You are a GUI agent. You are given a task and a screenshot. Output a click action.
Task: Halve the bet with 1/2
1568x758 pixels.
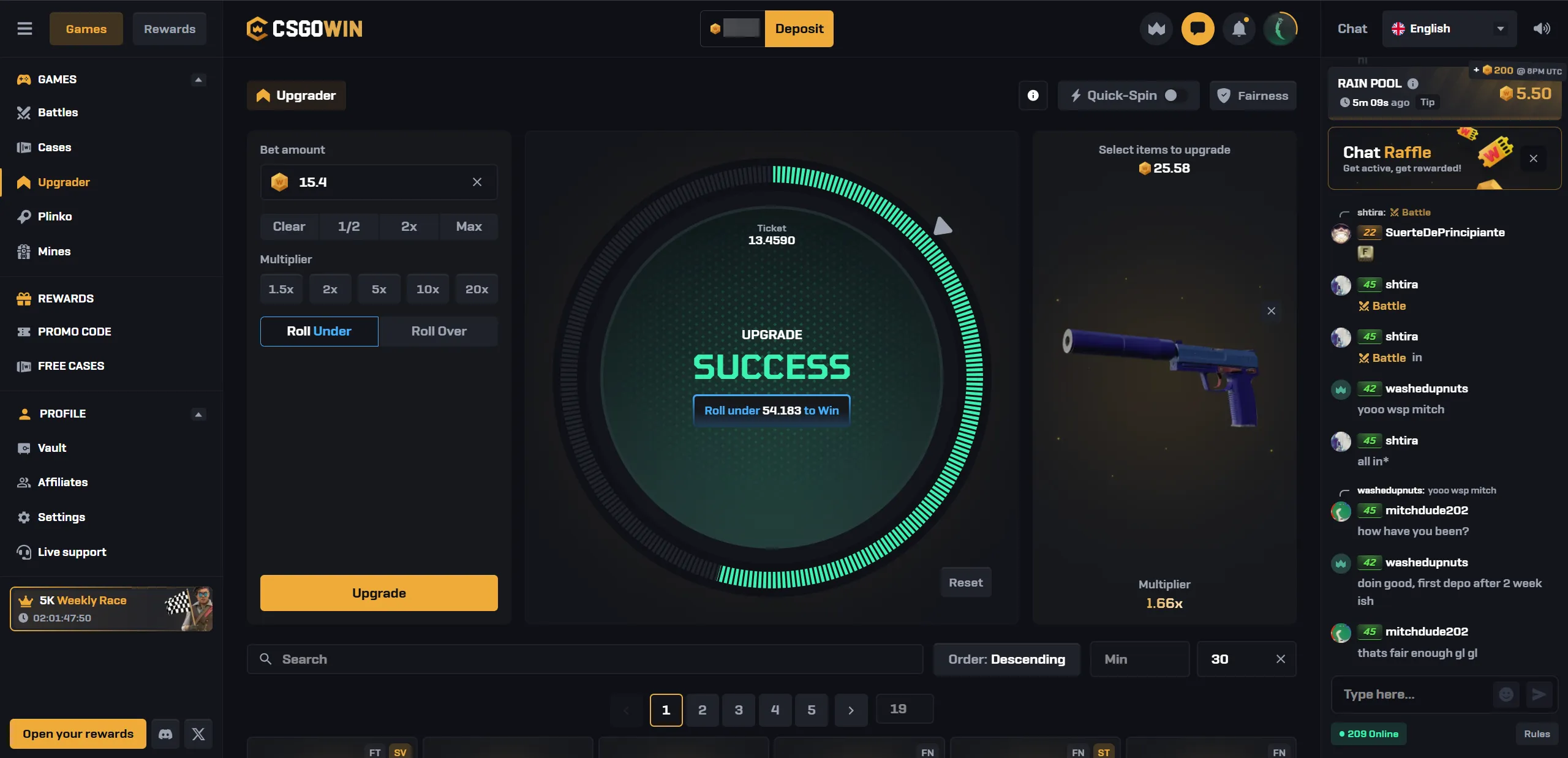tap(349, 227)
